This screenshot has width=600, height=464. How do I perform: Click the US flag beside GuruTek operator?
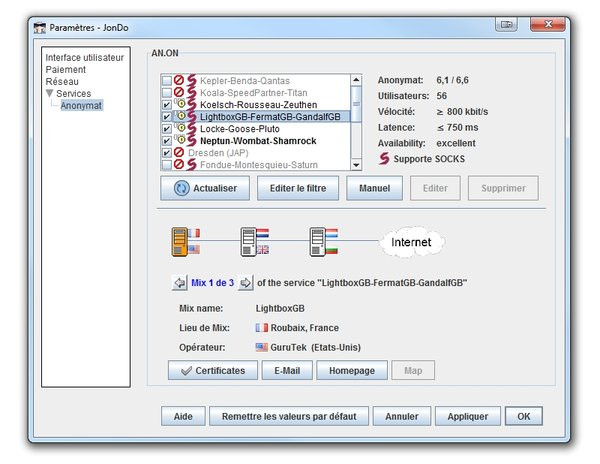click(262, 347)
